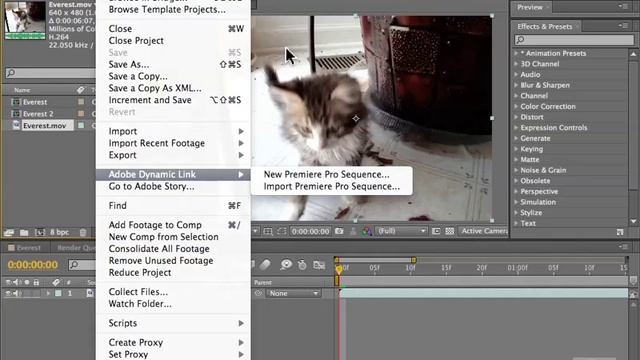Choose Increment and Save menu item
This screenshot has height=360, width=640.
173,100
